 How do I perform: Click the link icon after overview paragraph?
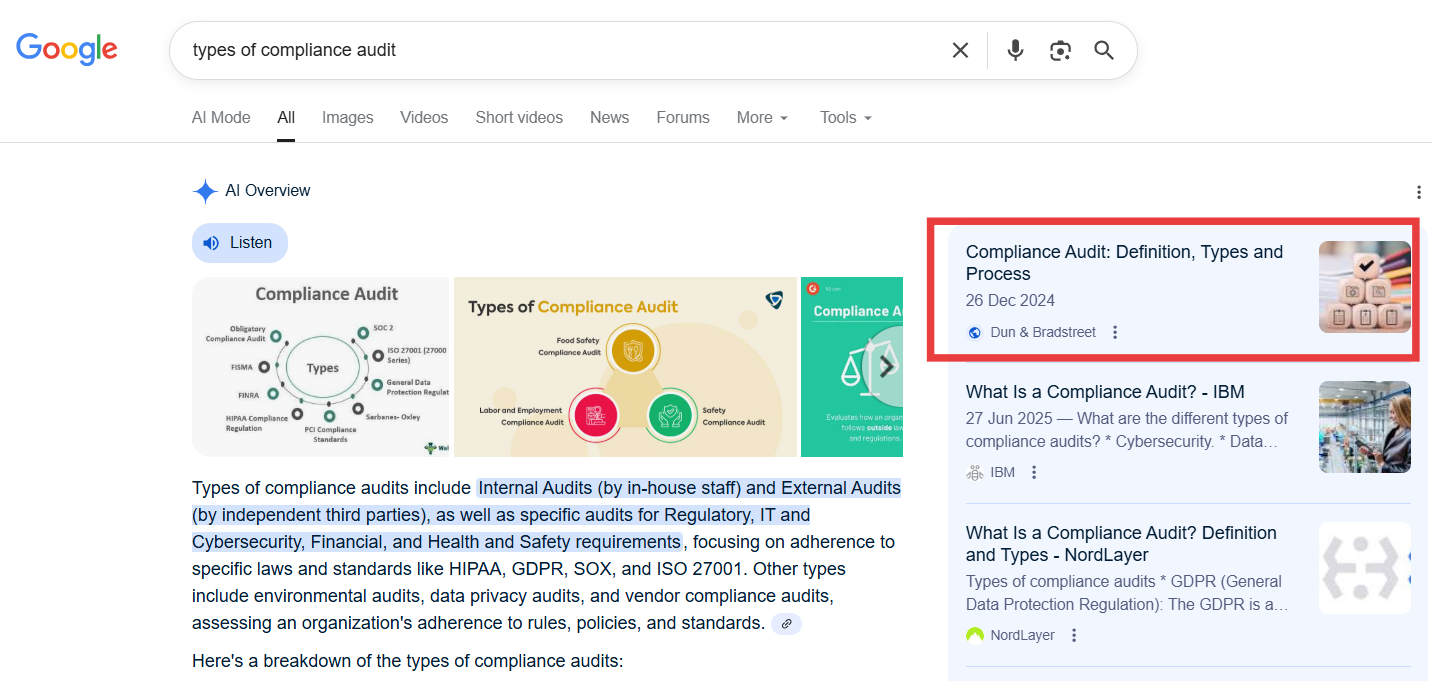coord(787,624)
